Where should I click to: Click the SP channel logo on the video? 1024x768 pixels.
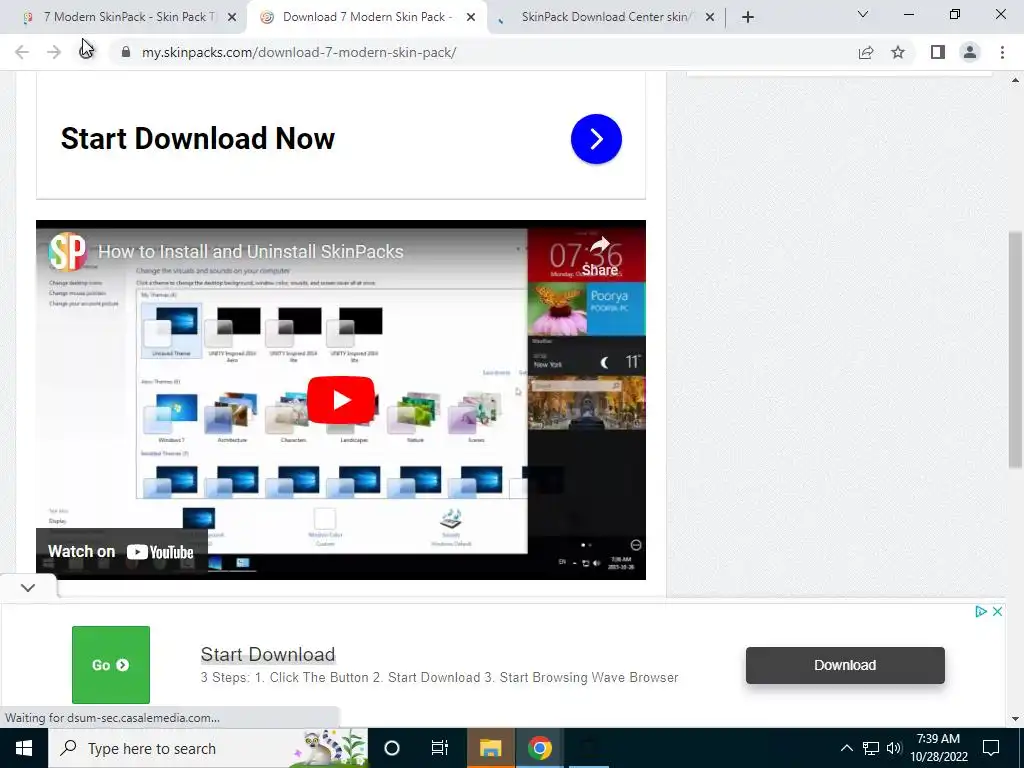coord(68,251)
